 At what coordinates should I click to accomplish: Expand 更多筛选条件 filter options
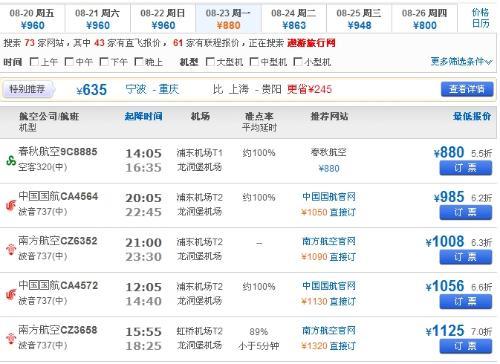[461, 61]
